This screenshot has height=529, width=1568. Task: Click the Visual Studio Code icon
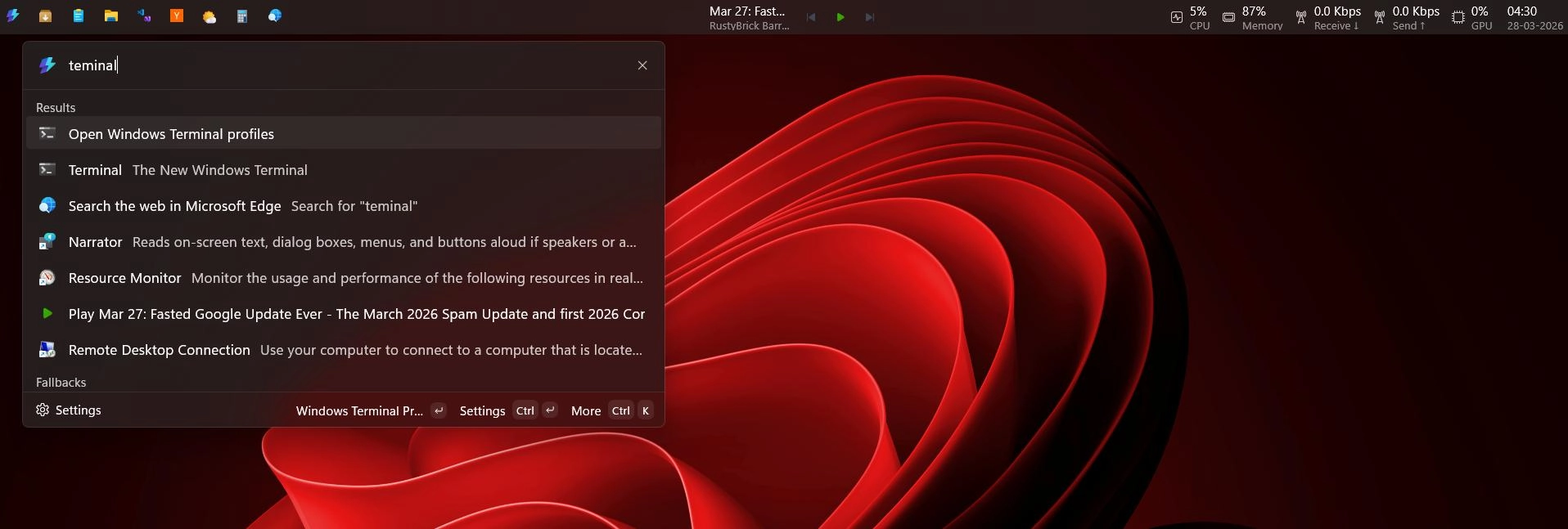click(x=144, y=16)
